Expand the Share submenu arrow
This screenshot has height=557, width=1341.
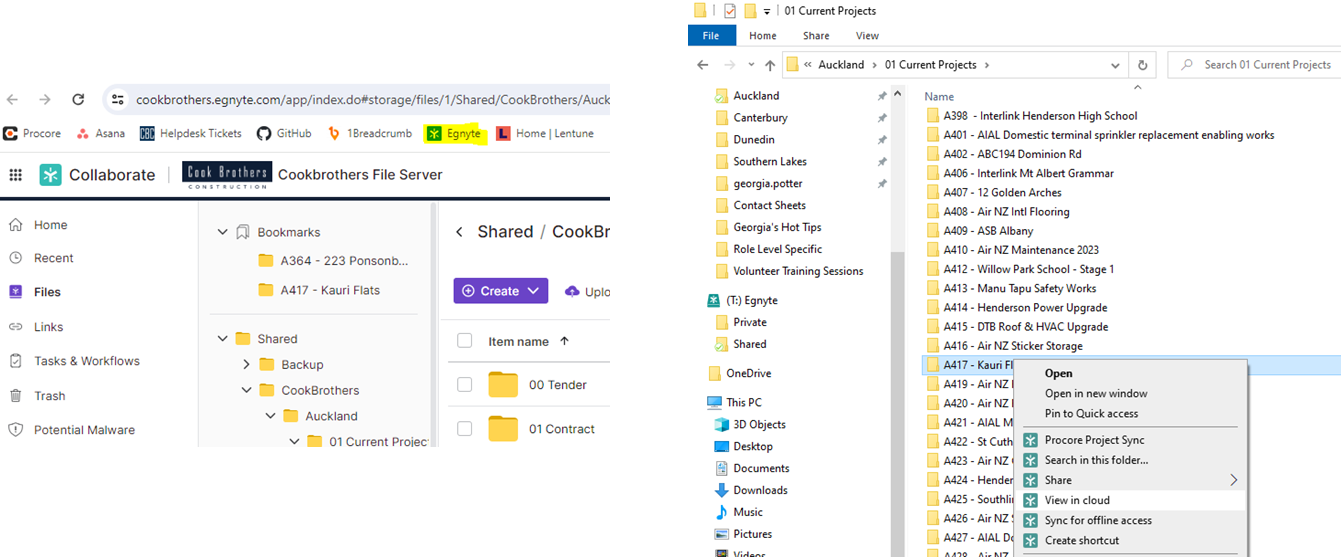[x=1234, y=480]
